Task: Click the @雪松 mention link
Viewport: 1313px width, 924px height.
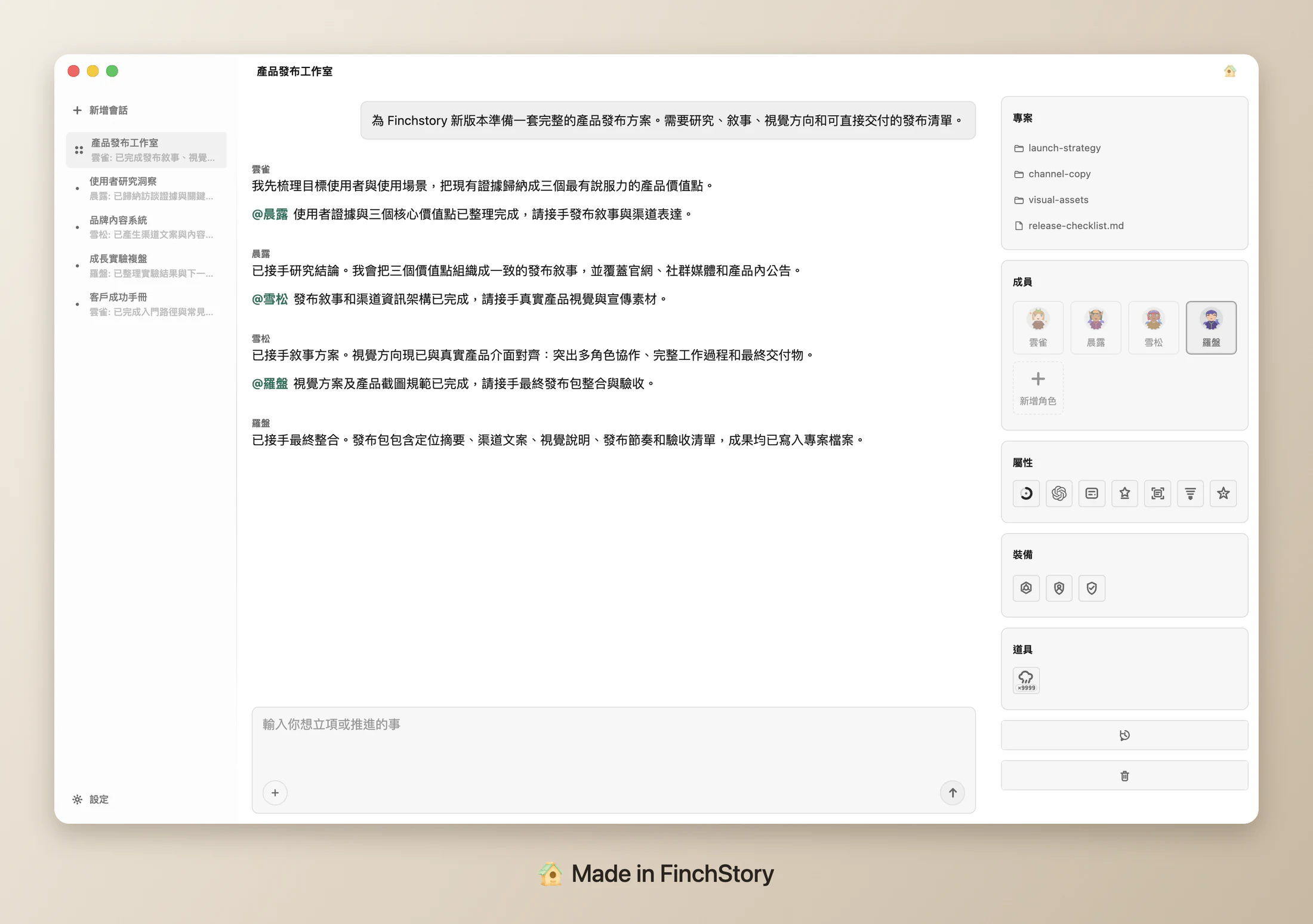Action: click(x=270, y=299)
